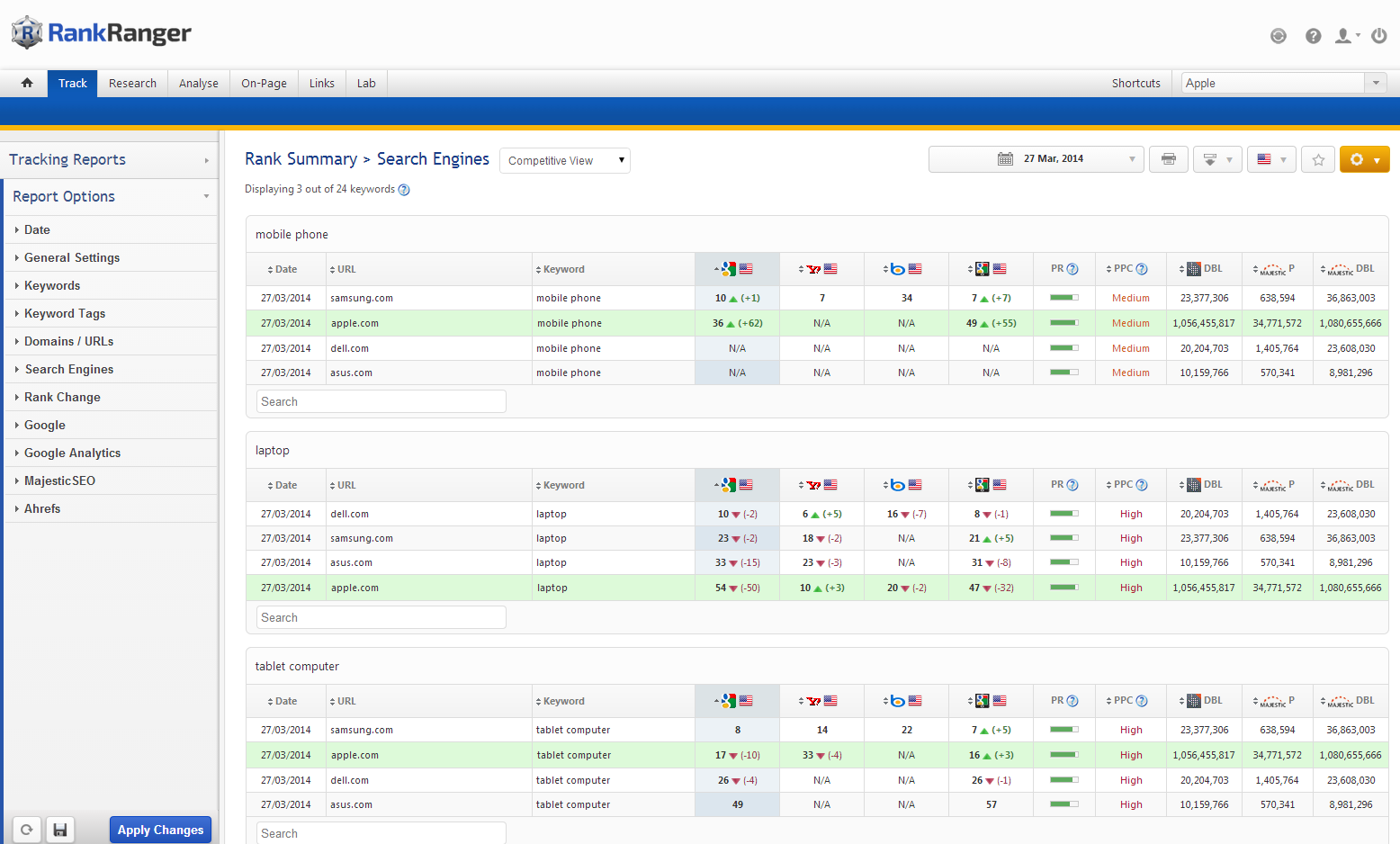Screen dimensions: 1400x844
Task: Open the On-Page tab
Action: coord(264,83)
